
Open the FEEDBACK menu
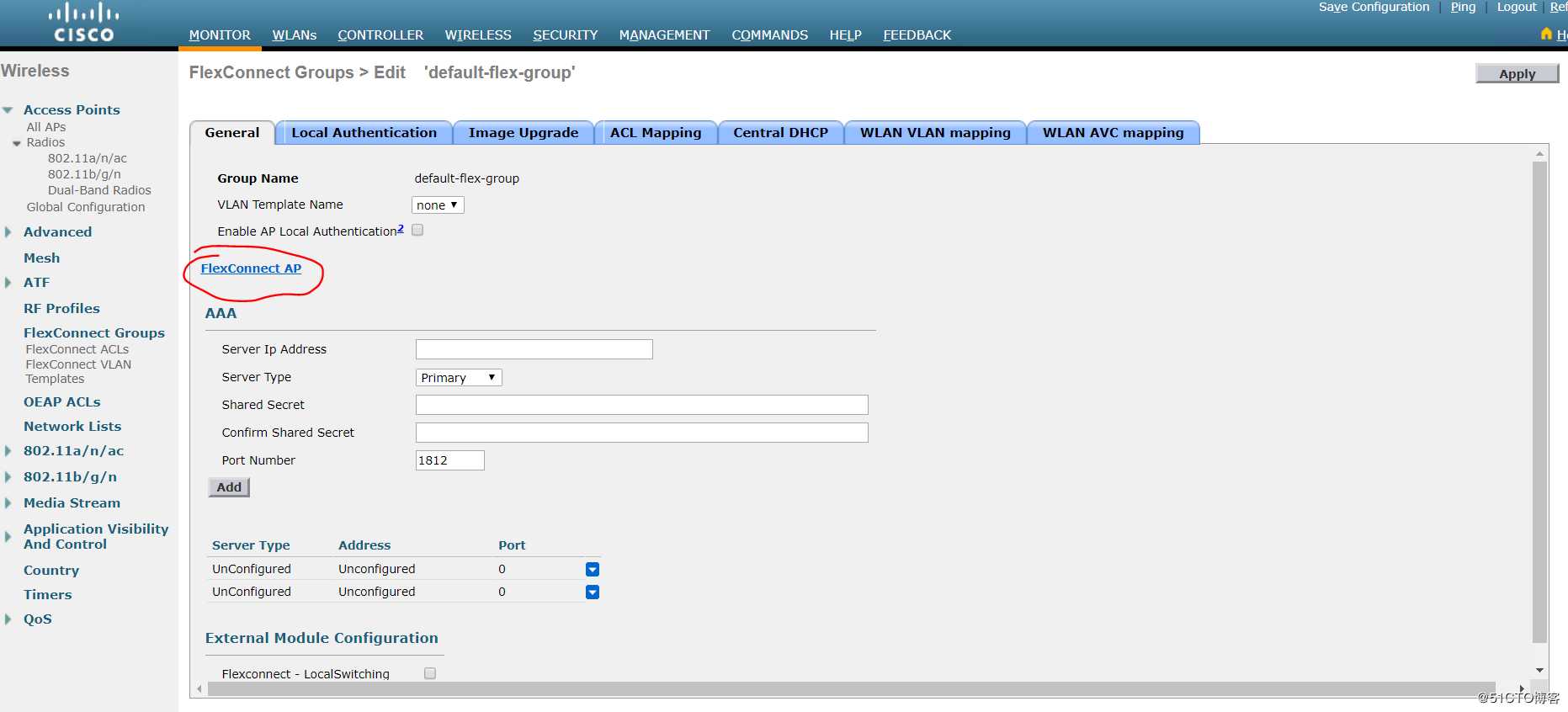click(917, 35)
